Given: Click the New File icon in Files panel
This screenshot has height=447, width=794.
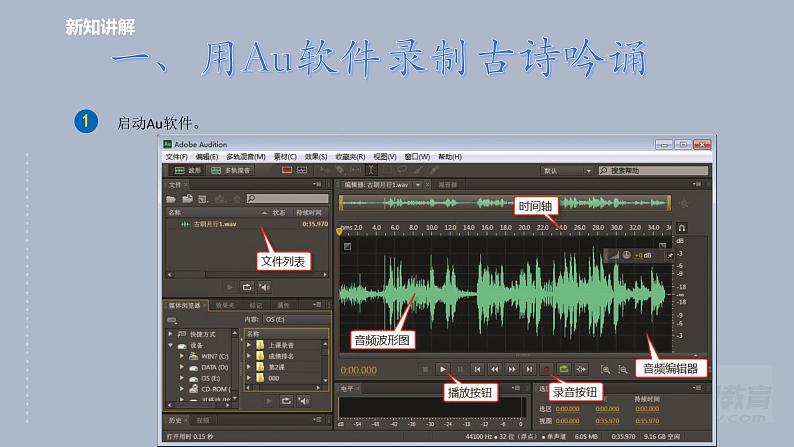Looking at the screenshot, I should click(203, 199).
